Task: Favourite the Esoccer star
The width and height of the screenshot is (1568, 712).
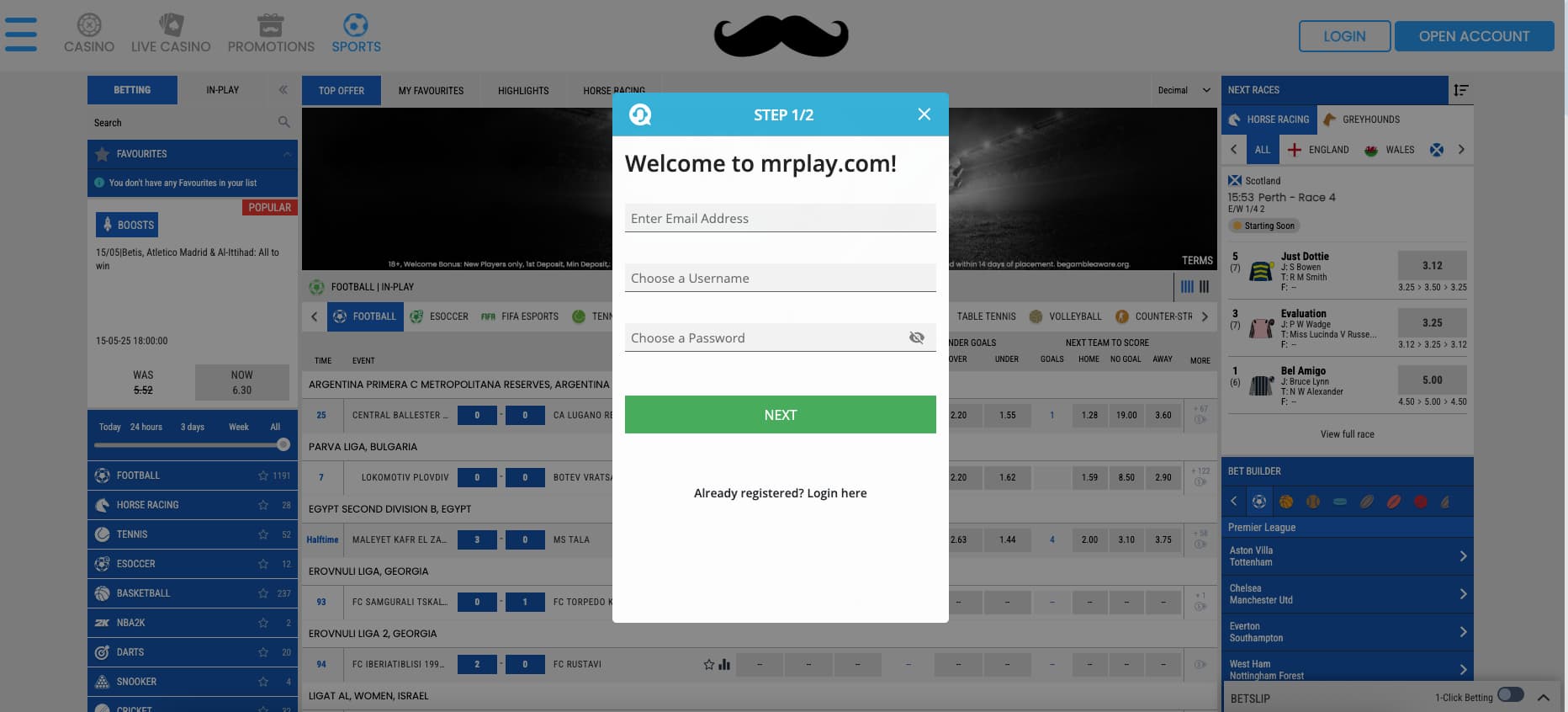Action: (x=263, y=564)
